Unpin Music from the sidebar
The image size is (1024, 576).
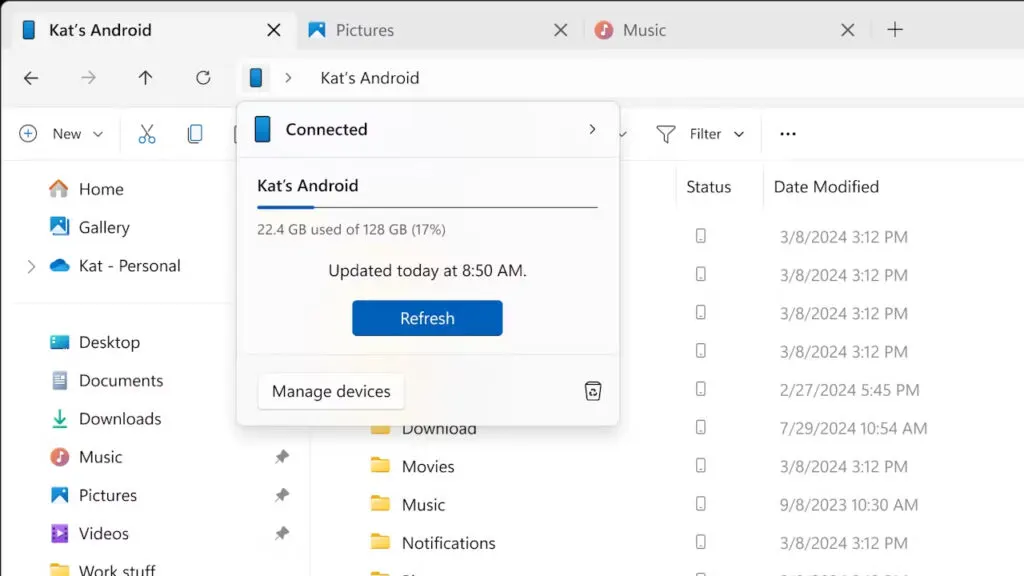point(281,456)
